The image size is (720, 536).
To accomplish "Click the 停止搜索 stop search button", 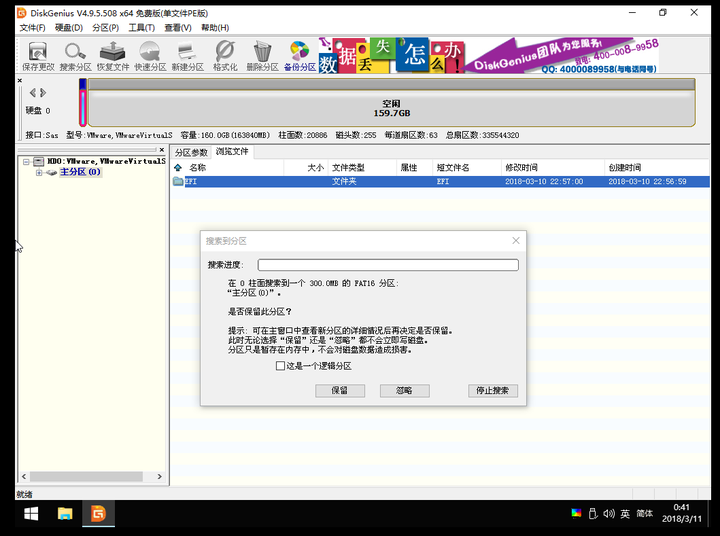I will [x=493, y=390].
